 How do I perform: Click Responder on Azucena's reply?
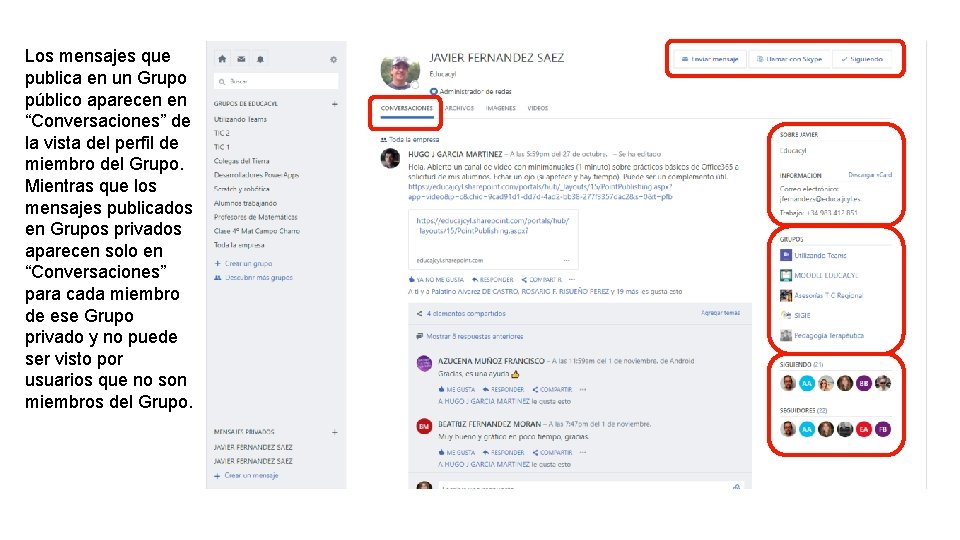point(503,389)
